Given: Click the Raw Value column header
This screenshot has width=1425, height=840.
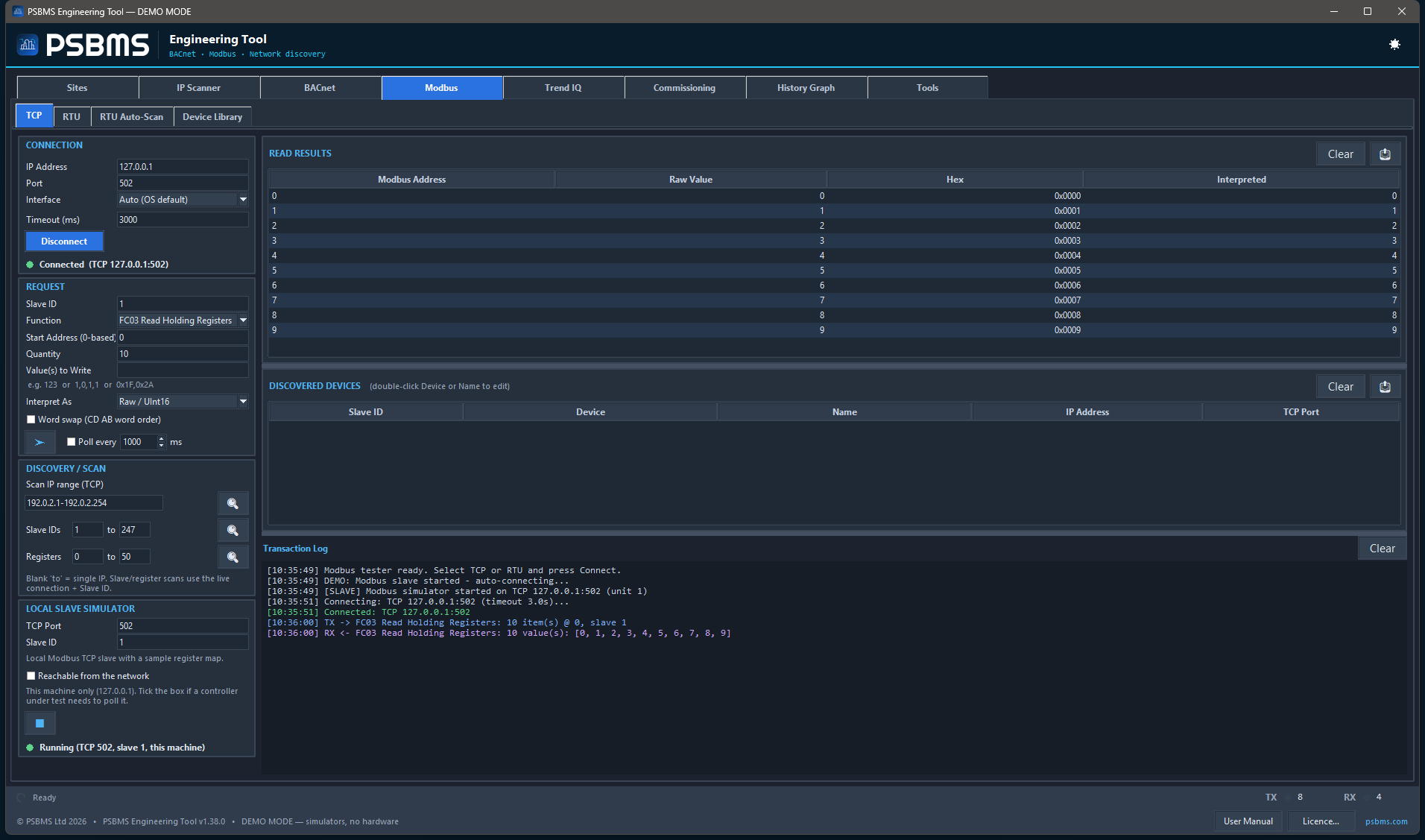Looking at the screenshot, I should (x=691, y=180).
